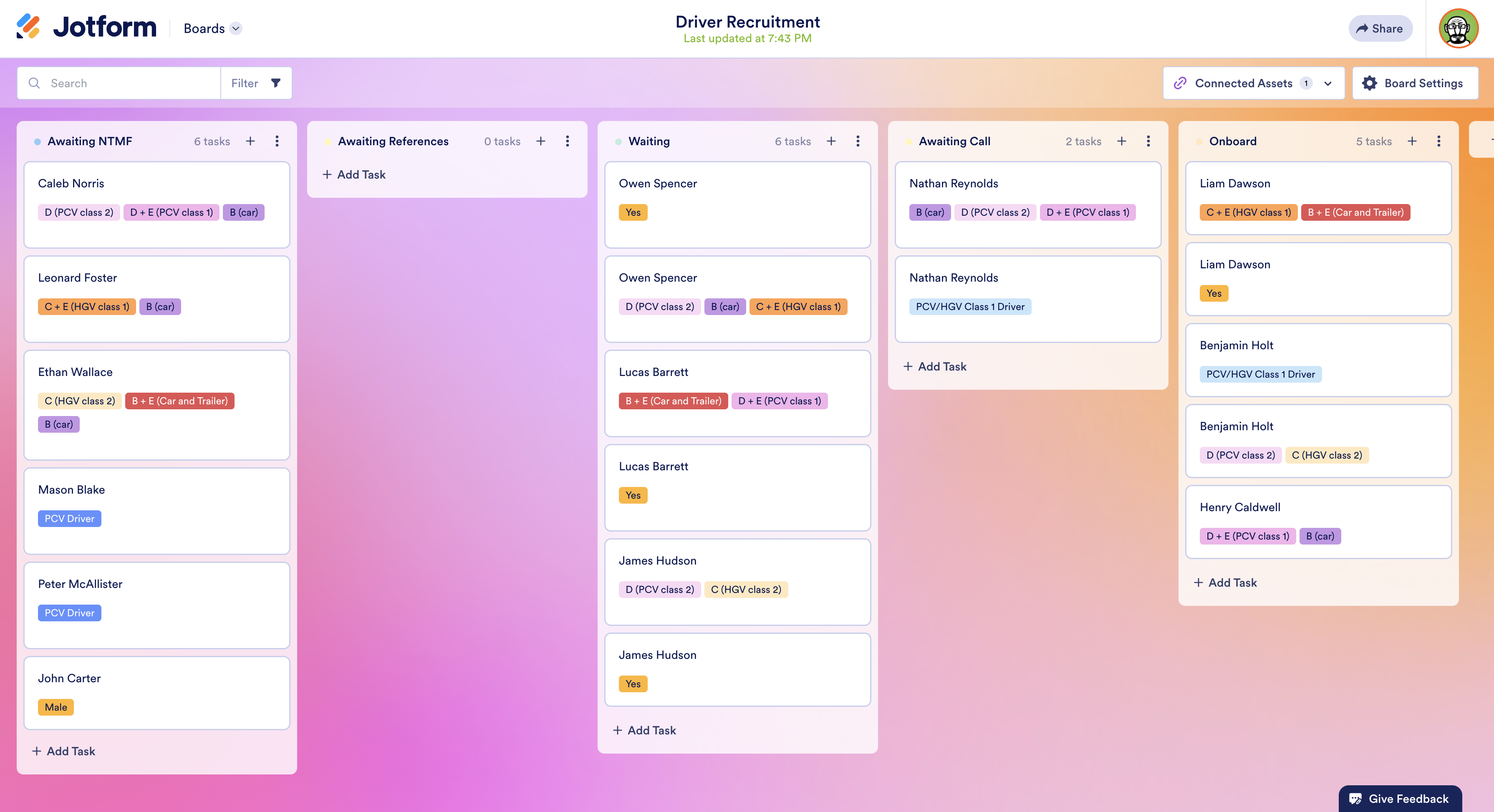Open the Give Feedback panel
1494x812 pixels.
pos(1399,798)
